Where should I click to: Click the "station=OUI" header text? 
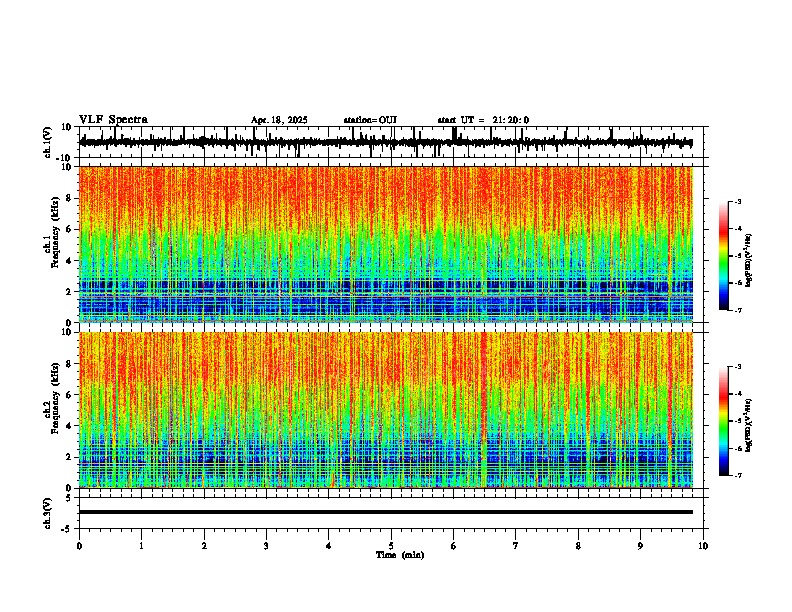point(370,120)
